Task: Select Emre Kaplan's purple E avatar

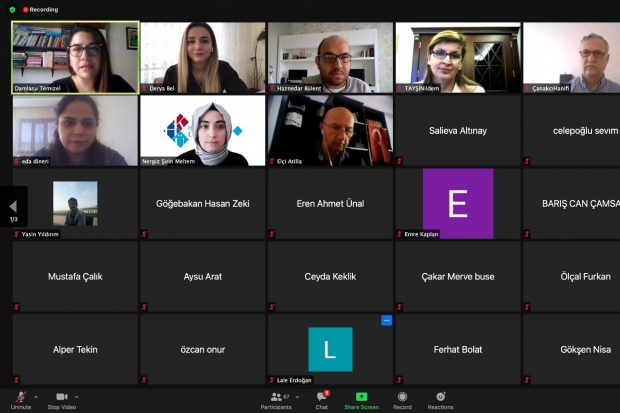Action: point(457,203)
